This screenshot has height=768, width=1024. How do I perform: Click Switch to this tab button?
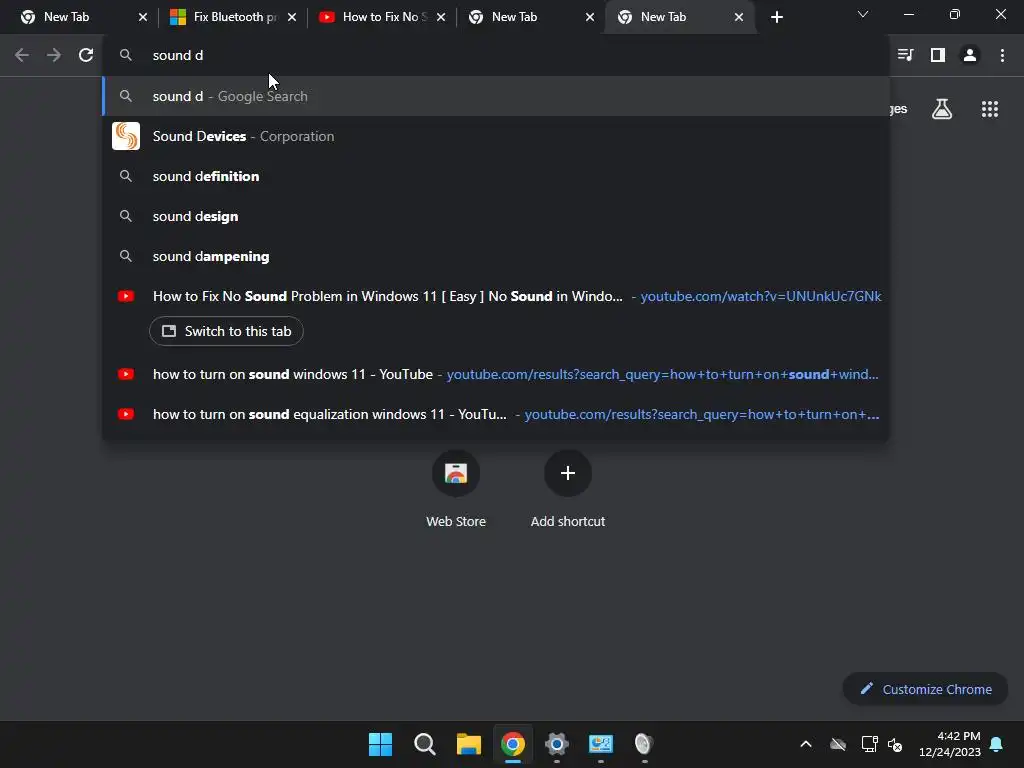226,331
